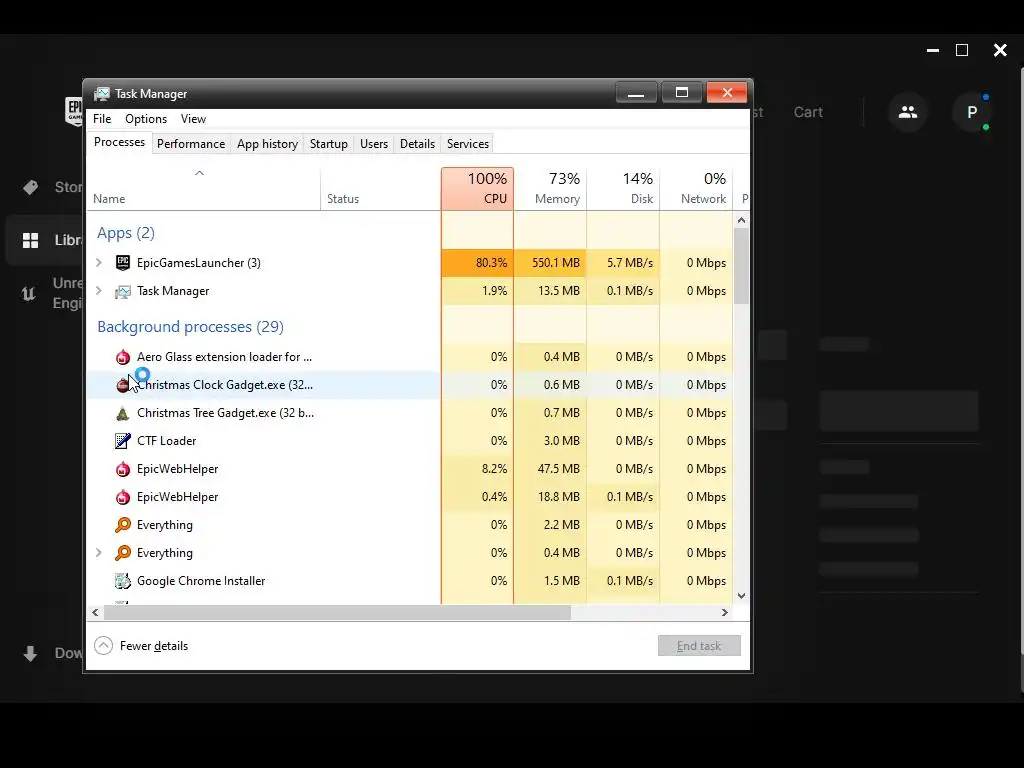The image size is (1024, 768).
Task: Click the expandable Everything process icon
Action: (123, 552)
